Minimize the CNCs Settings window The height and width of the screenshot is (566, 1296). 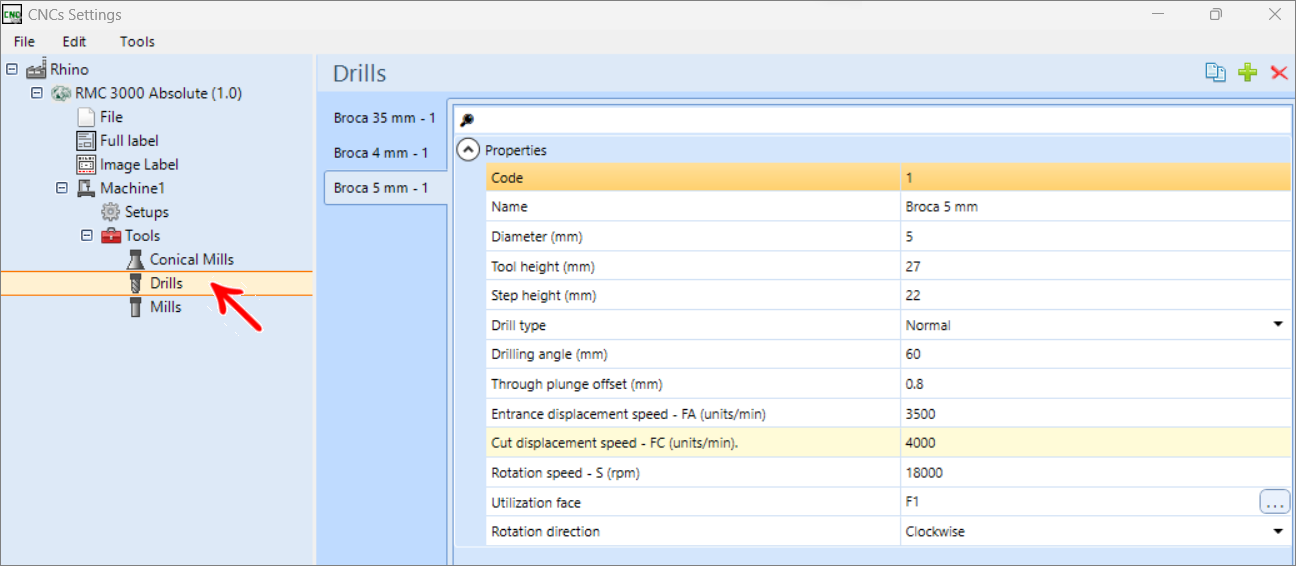click(x=1157, y=14)
